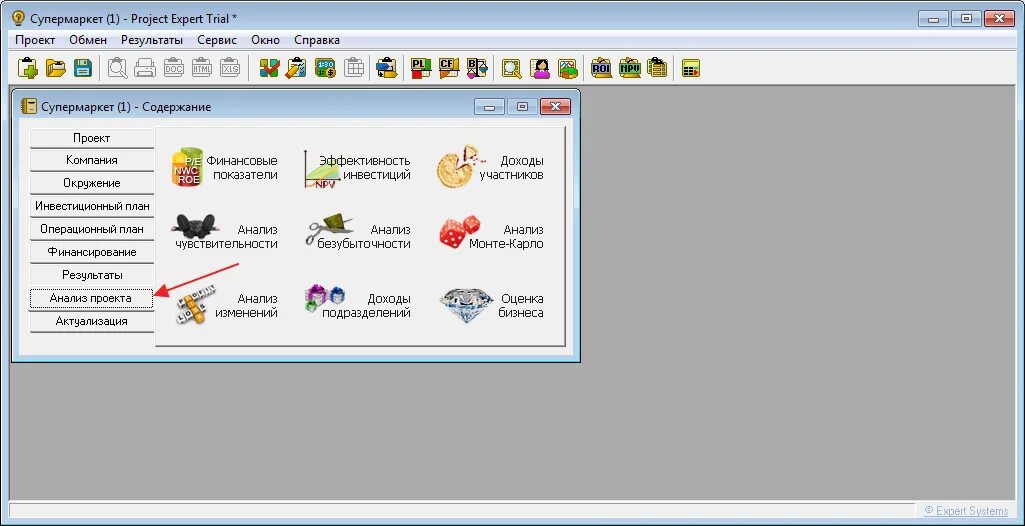1025x526 pixels.
Task: Open project using the folder icon
Action: click(56, 68)
